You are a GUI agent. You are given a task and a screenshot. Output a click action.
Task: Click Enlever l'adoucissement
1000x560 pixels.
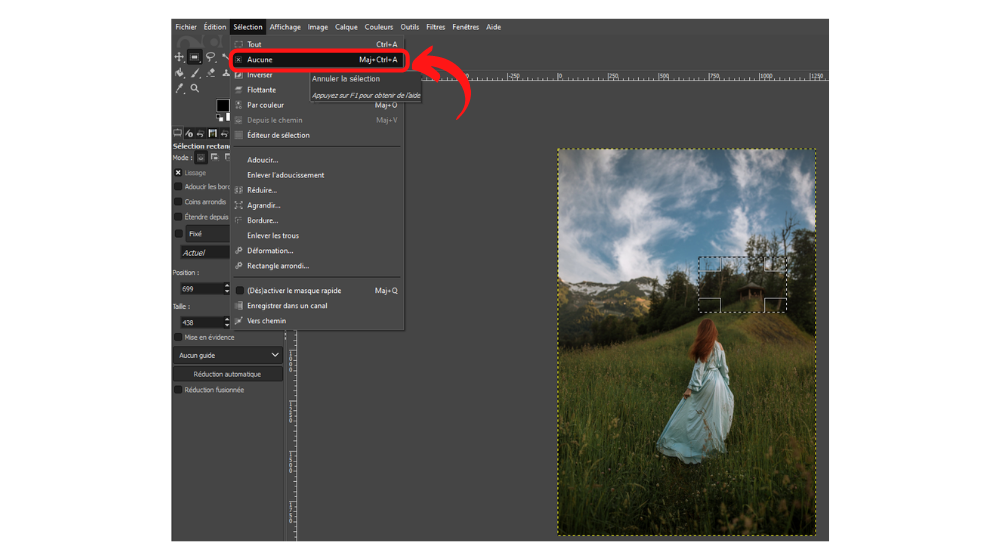(x=318, y=175)
